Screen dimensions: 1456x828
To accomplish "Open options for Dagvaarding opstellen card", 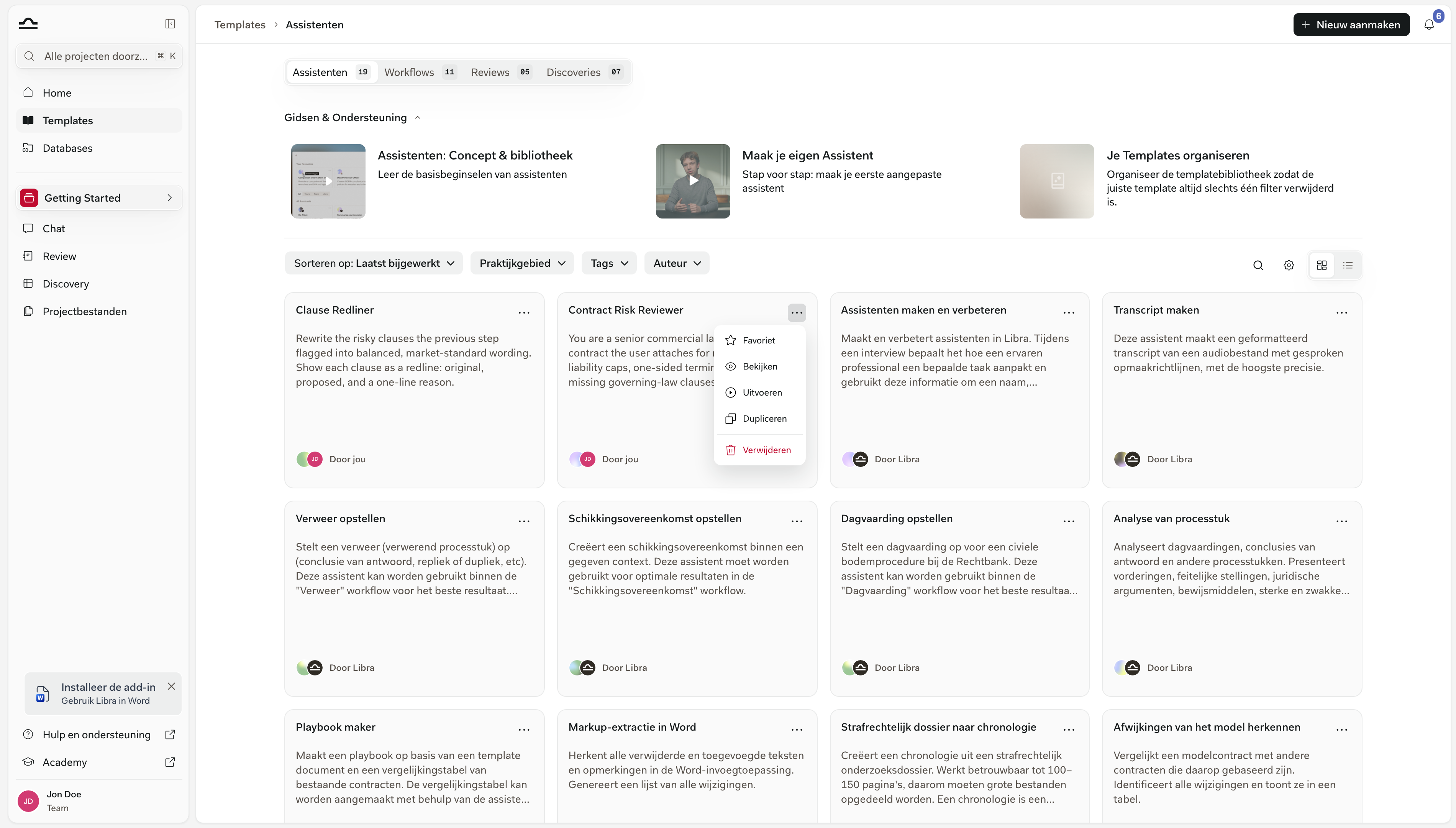I will (1069, 521).
